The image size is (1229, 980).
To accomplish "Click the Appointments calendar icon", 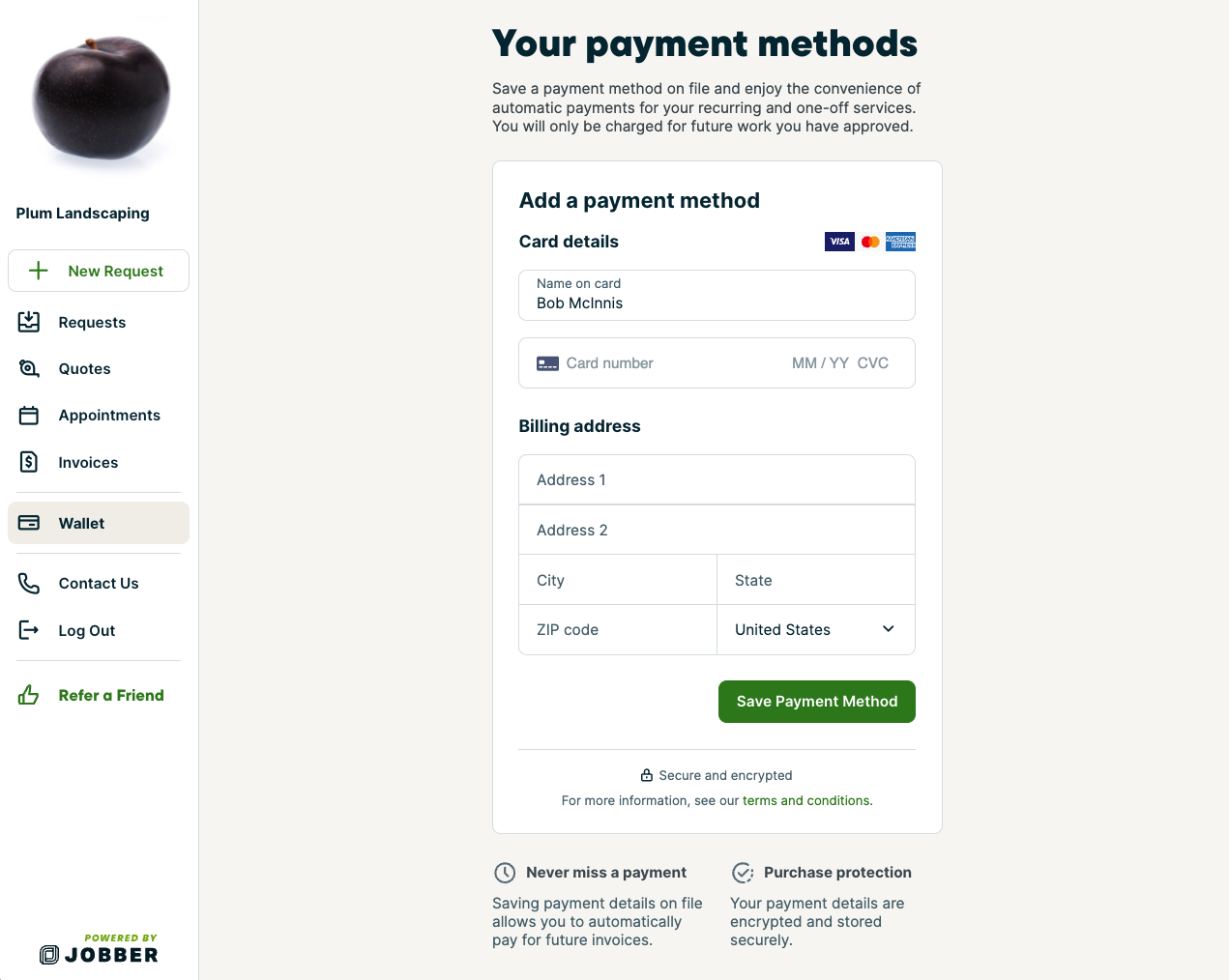I will tap(29, 416).
